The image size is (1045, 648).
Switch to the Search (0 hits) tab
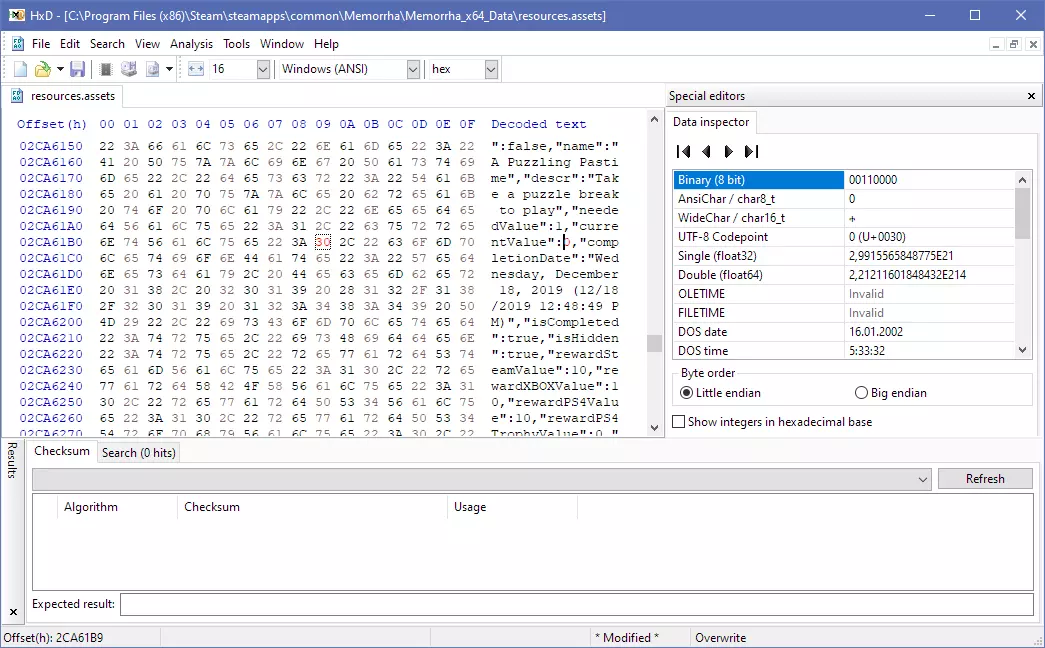tap(138, 453)
